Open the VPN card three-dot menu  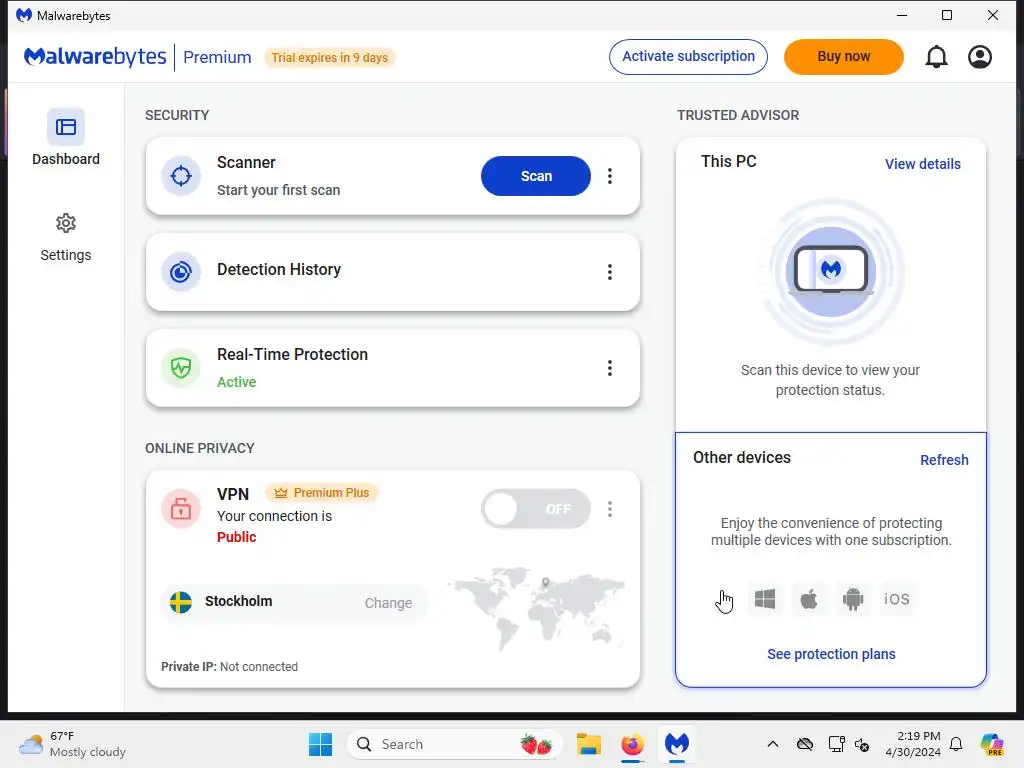609,509
